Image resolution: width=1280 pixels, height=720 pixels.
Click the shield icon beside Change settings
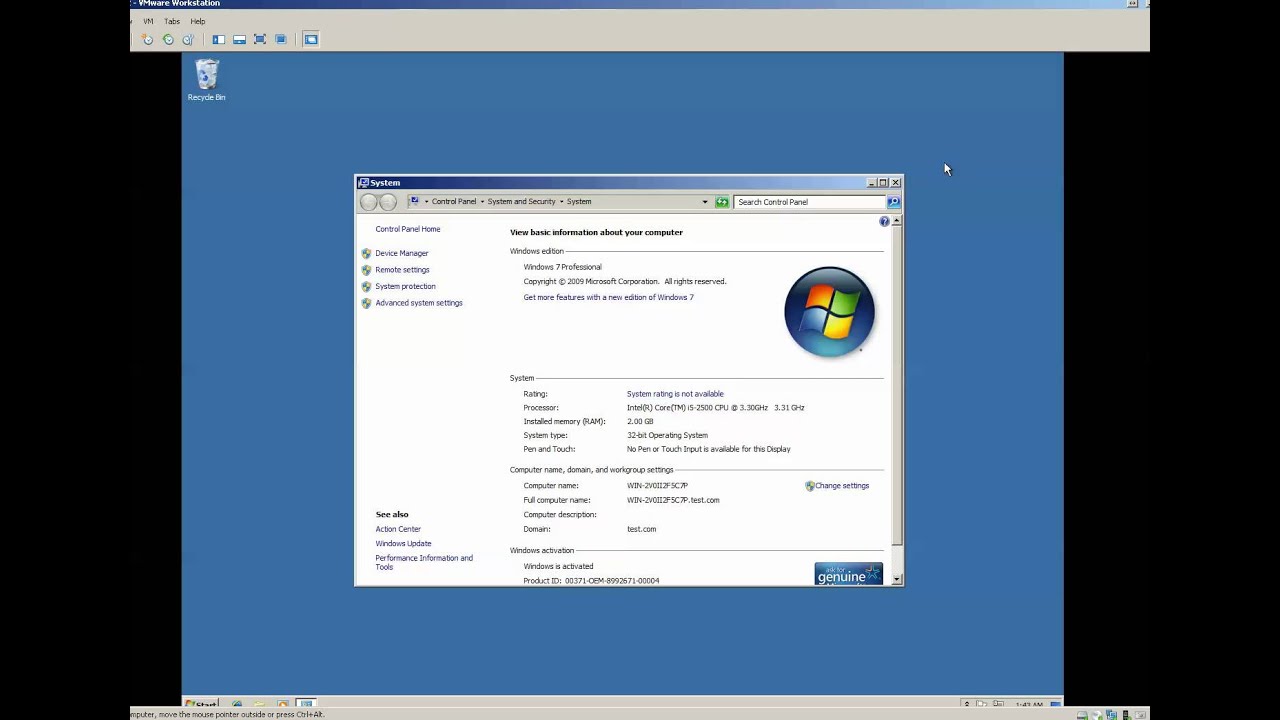pos(810,486)
